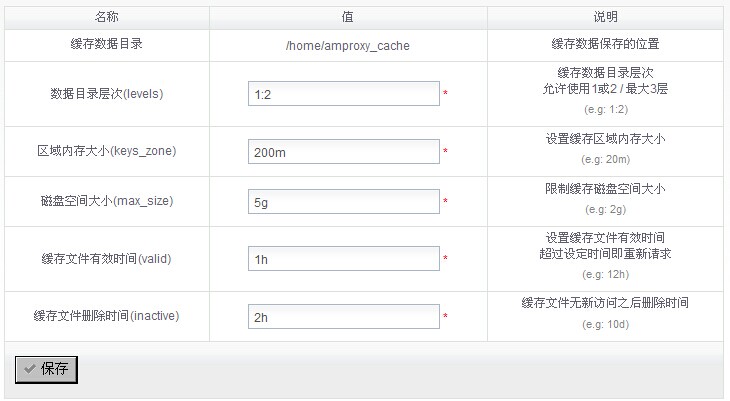Click the 保存 save button
Viewport: 730px width, 401px height.
tap(46, 368)
